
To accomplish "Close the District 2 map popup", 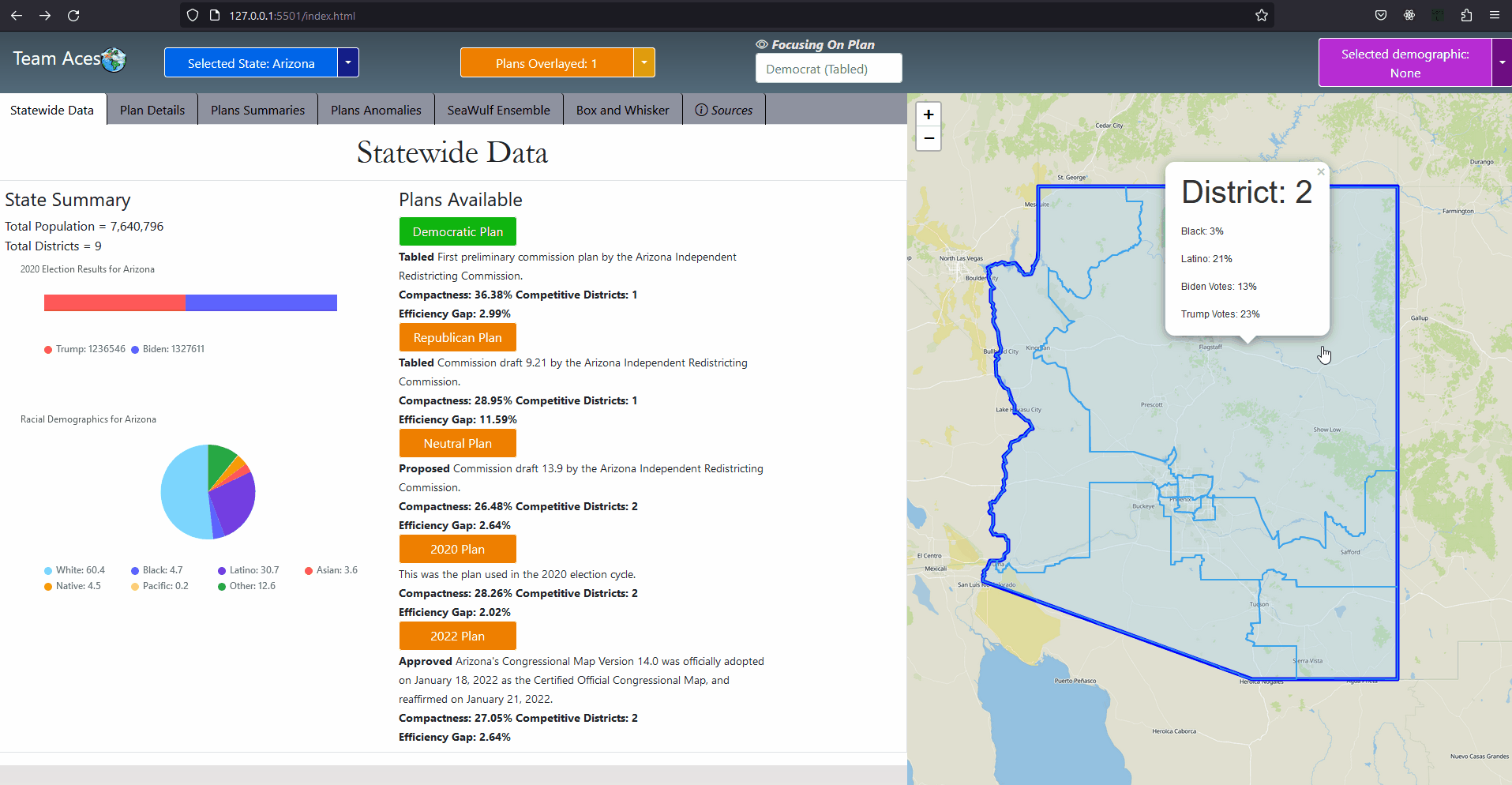I will pos(1320,172).
